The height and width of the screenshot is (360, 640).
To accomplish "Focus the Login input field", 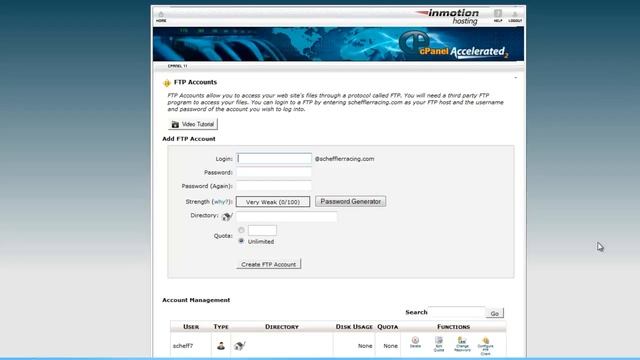I will click(274, 158).
